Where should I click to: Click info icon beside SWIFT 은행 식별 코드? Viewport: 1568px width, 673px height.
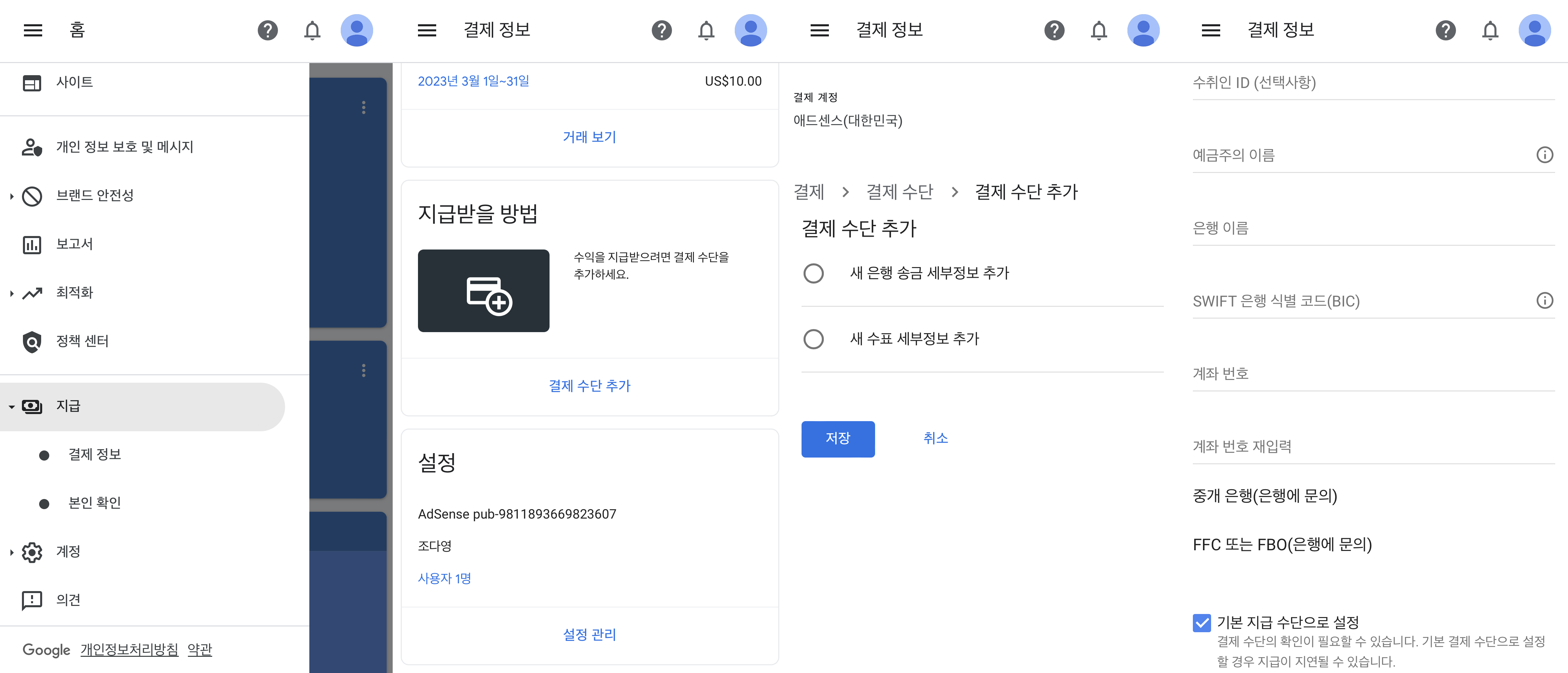pyautogui.click(x=1544, y=301)
